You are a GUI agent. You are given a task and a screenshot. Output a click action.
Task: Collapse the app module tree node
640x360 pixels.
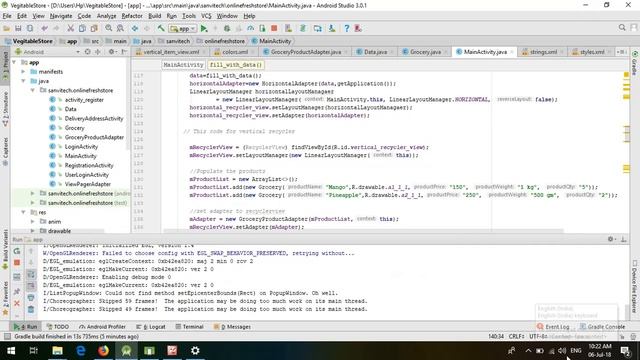click(15, 62)
